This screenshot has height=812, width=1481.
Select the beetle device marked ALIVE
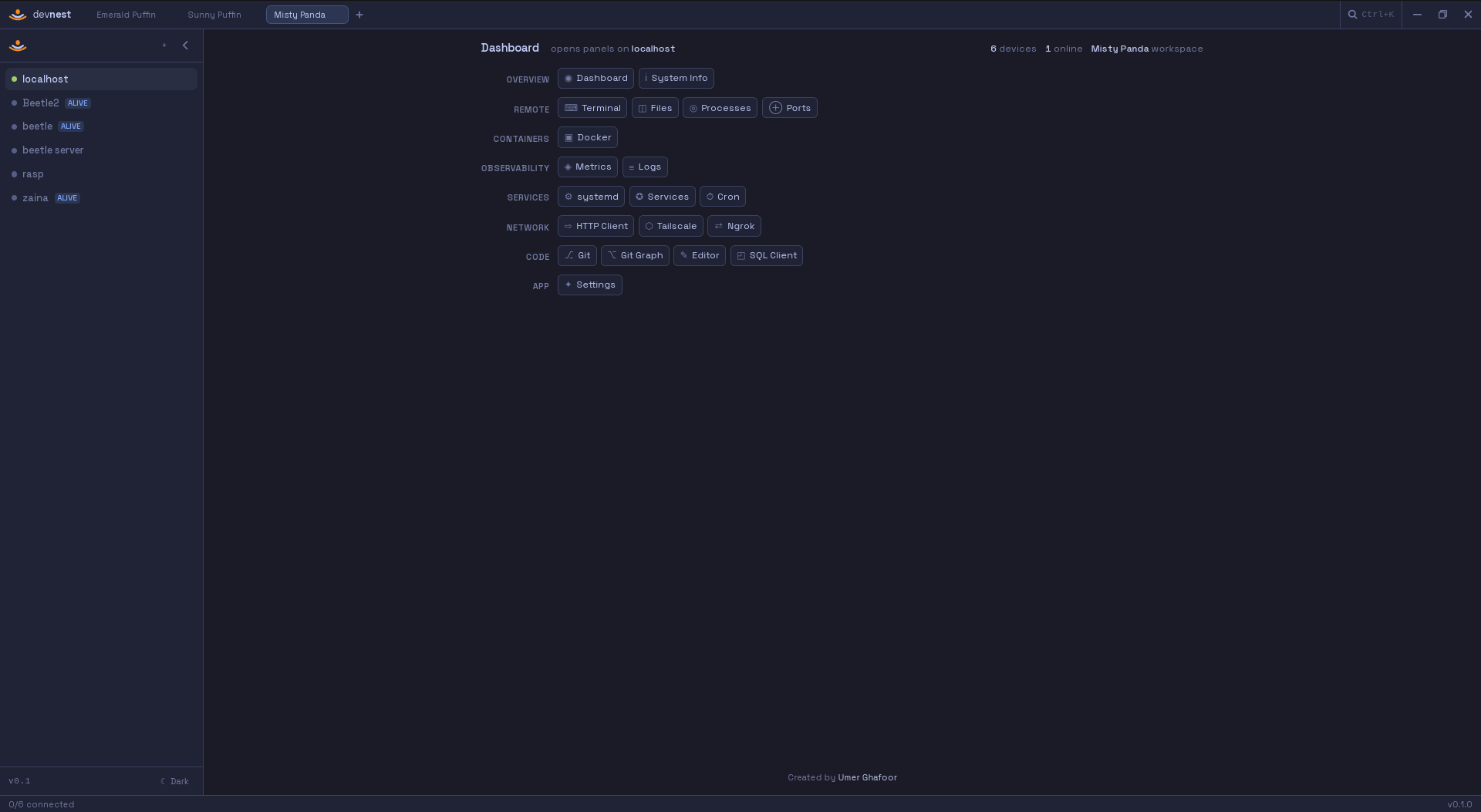pyautogui.click(x=101, y=126)
